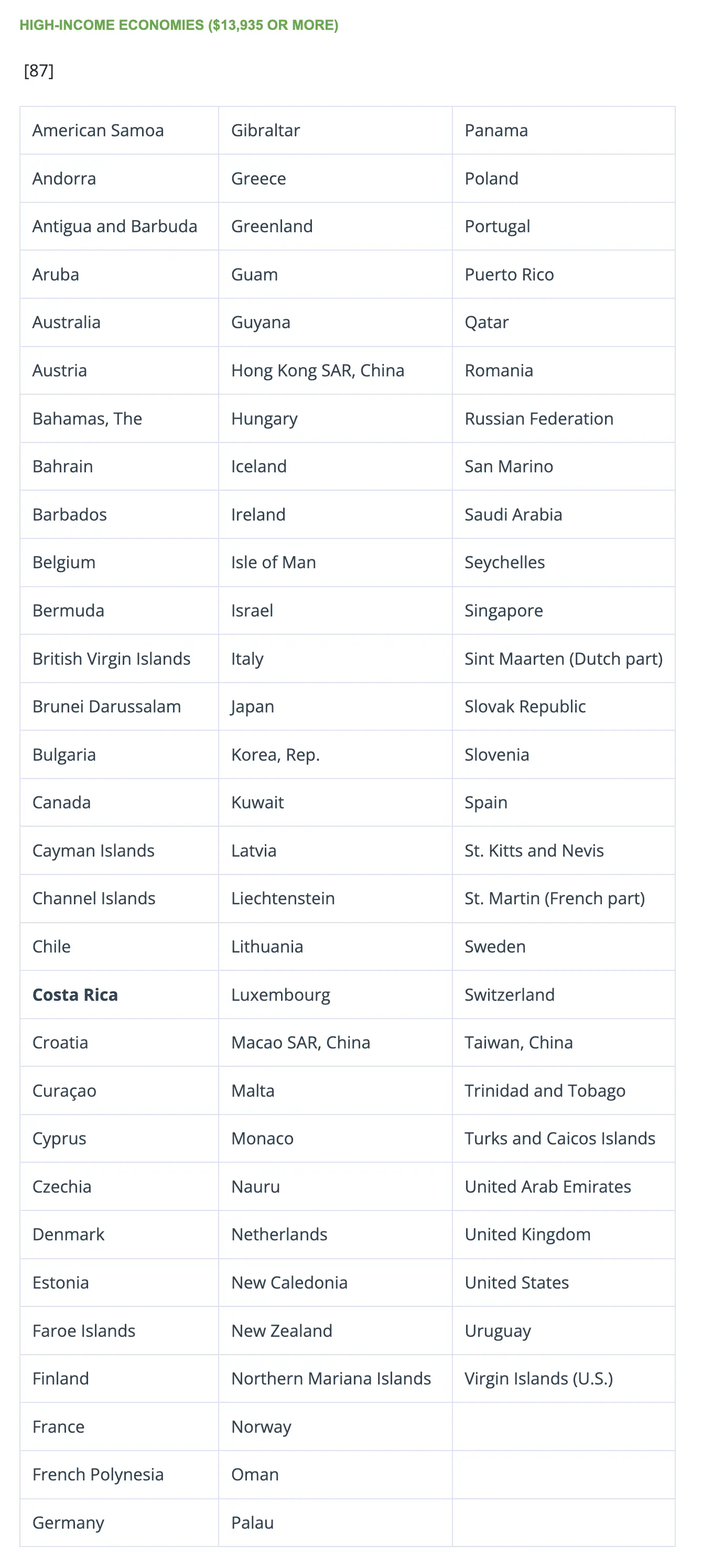Click the Virgin Islands (U.S.) cell
This screenshot has height=1568, width=713.
(564, 1379)
